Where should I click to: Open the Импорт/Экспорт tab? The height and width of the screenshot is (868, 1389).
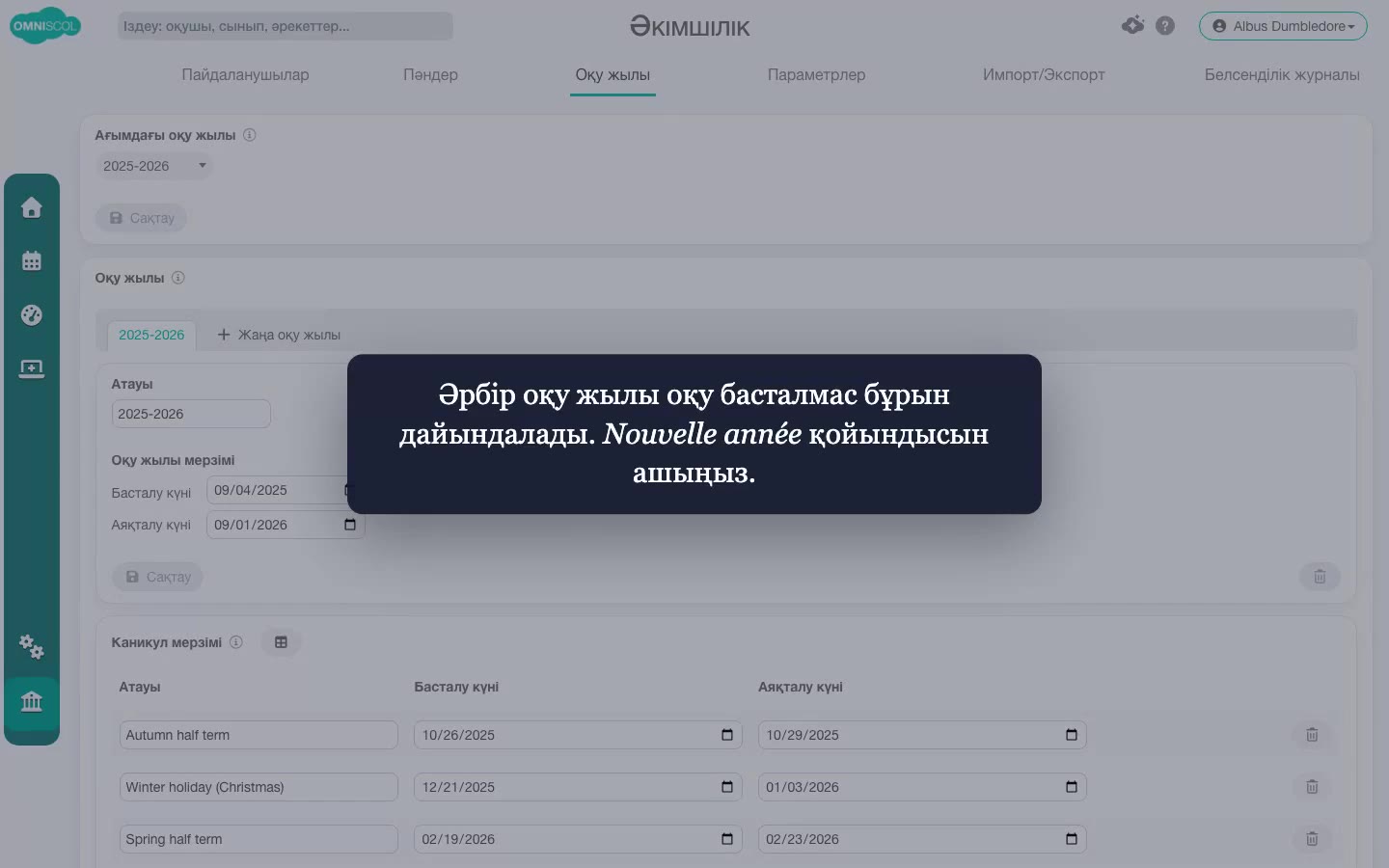[1044, 75]
